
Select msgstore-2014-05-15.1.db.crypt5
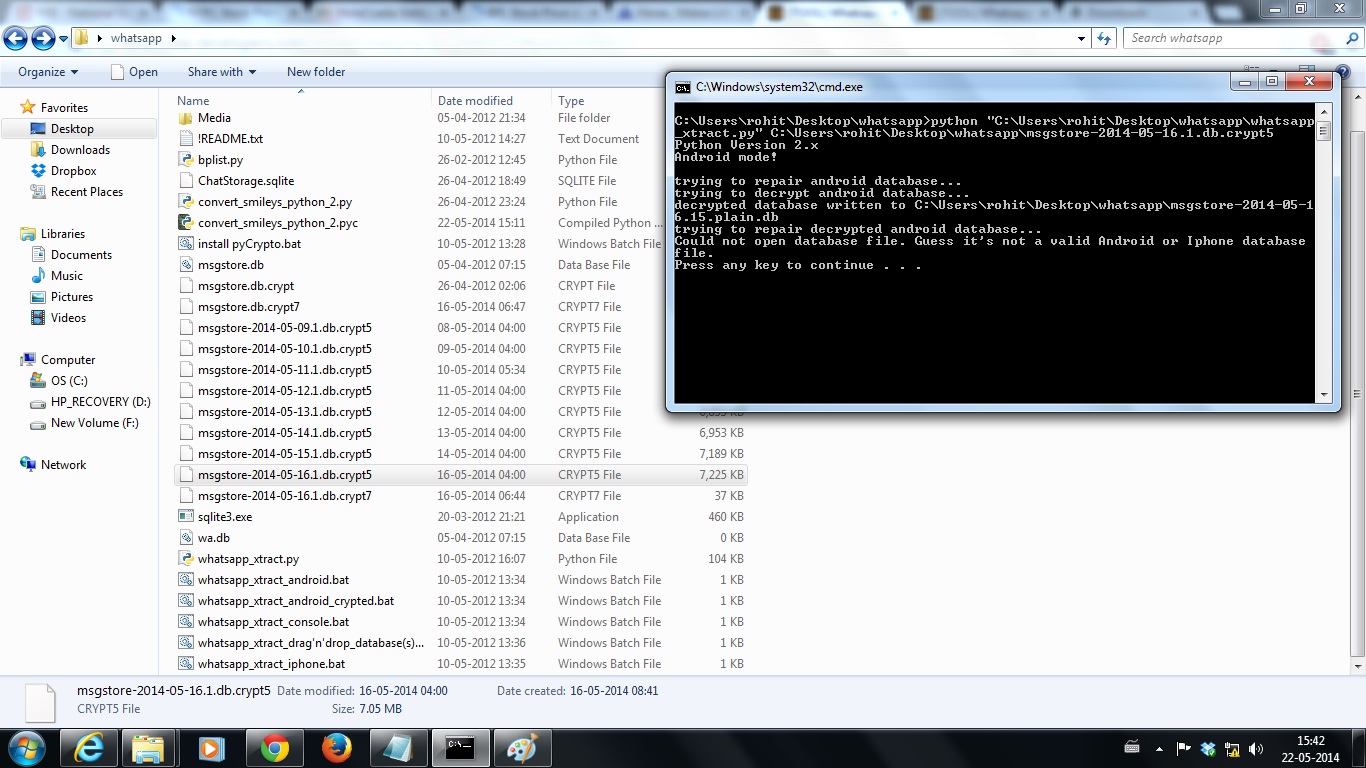pyautogui.click(x=285, y=454)
